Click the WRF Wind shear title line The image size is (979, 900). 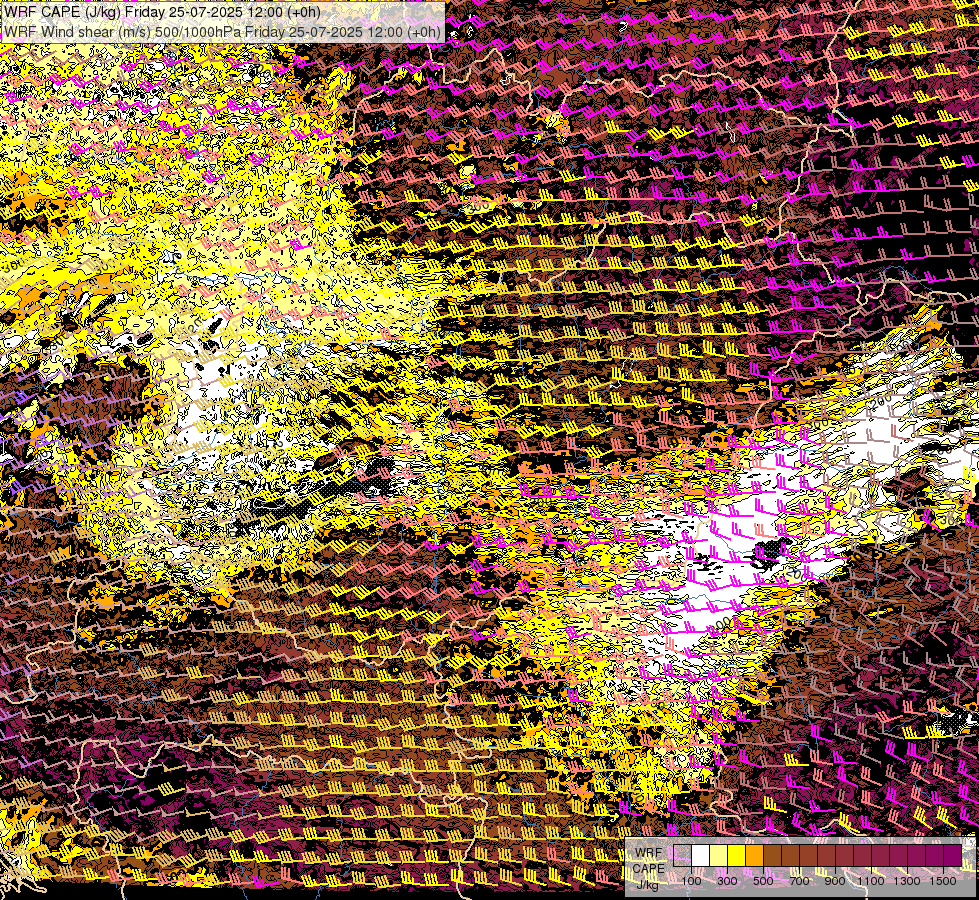click(222, 31)
